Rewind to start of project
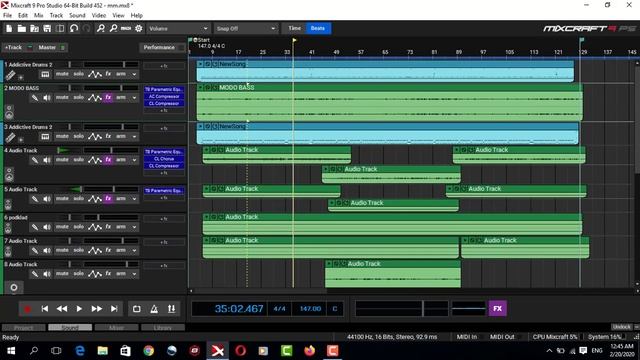This screenshot has width=640, height=360. [44, 309]
